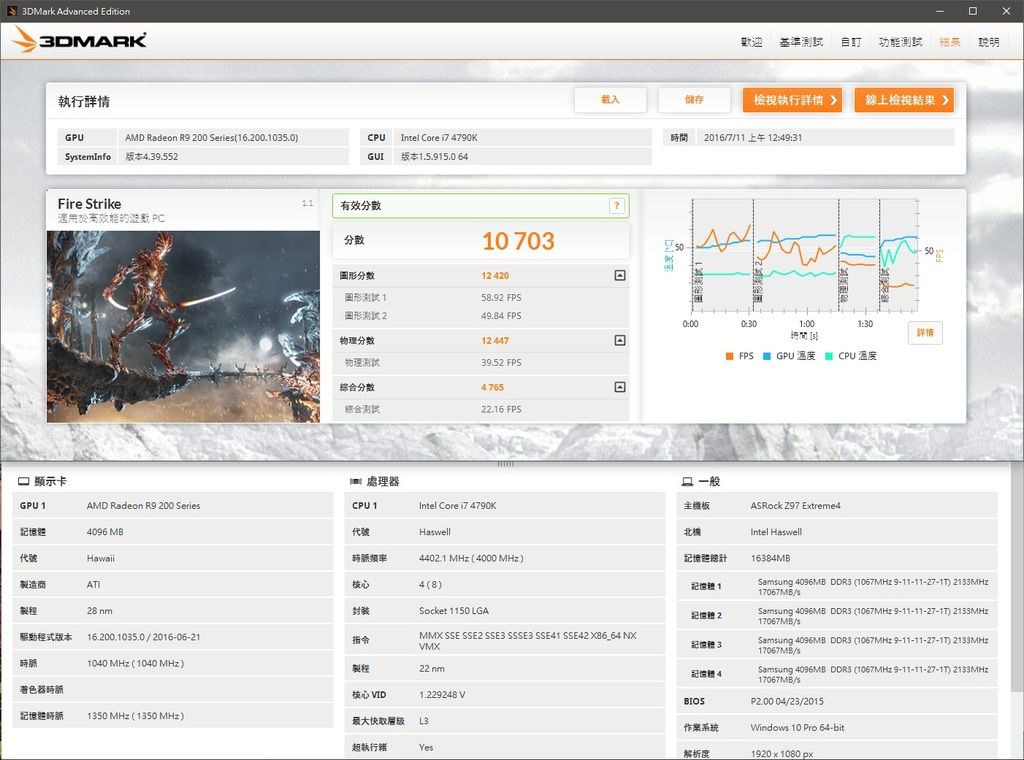Click the Intel Haswell northbridge value

[x=776, y=532]
